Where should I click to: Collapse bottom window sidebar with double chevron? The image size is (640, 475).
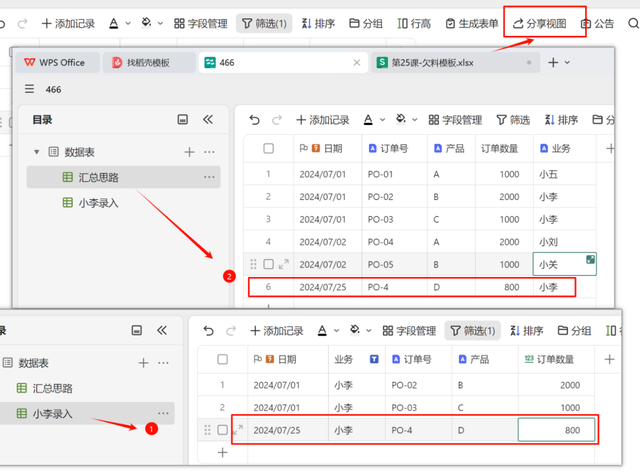click(162, 330)
